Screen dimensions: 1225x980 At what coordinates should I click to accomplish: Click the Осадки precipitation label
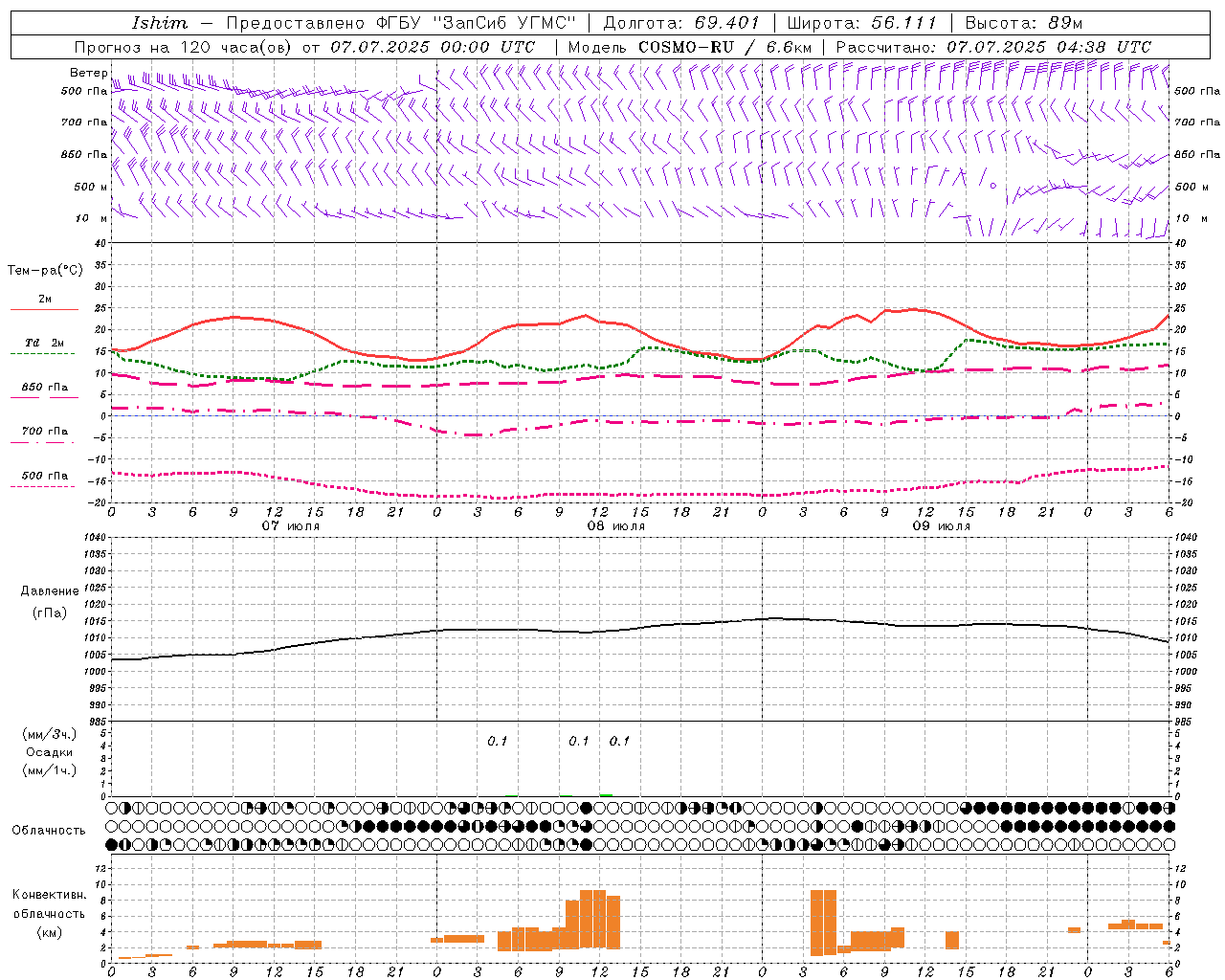pyautogui.click(x=49, y=752)
